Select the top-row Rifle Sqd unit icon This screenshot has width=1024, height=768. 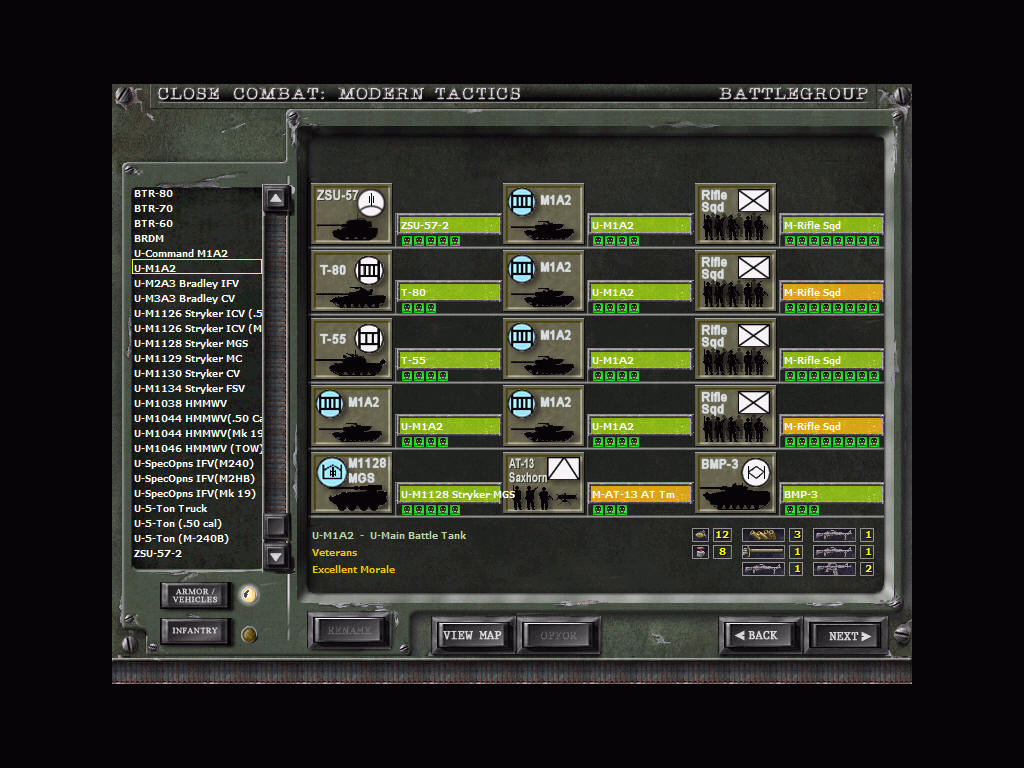tap(735, 214)
